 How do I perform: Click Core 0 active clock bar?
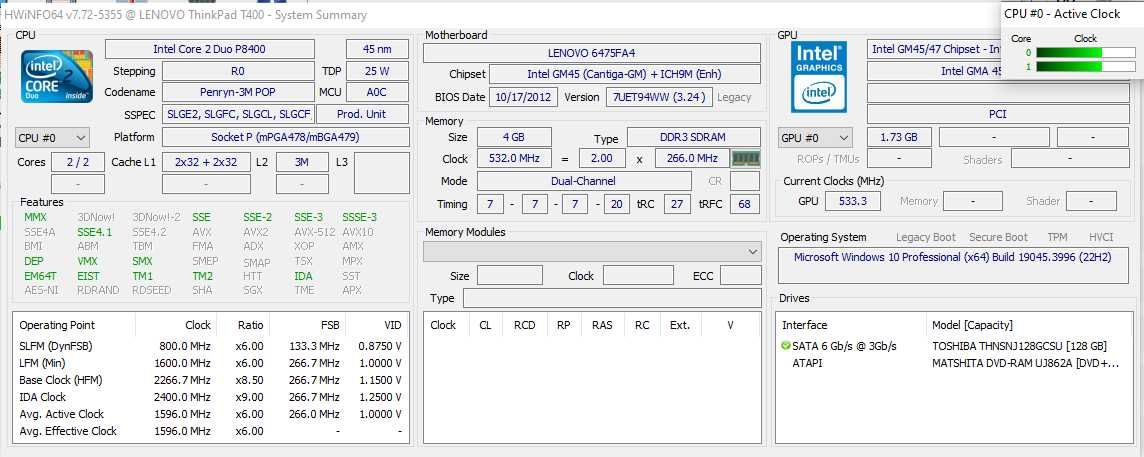tap(1086, 53)
